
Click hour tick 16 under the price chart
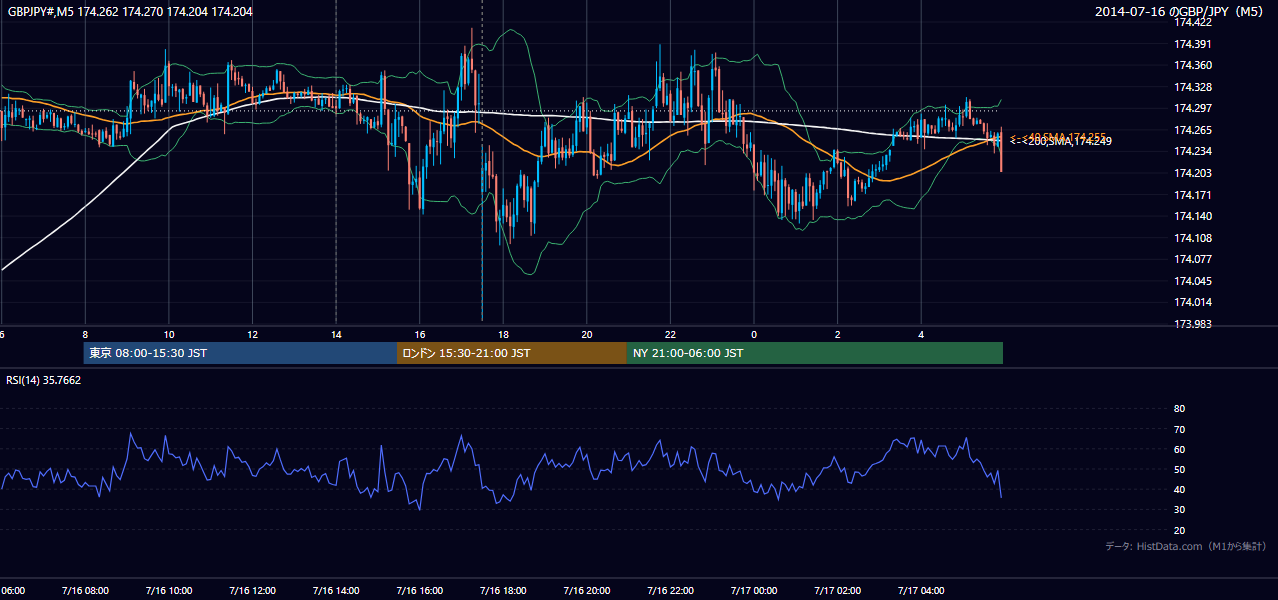tap(420, 335)
